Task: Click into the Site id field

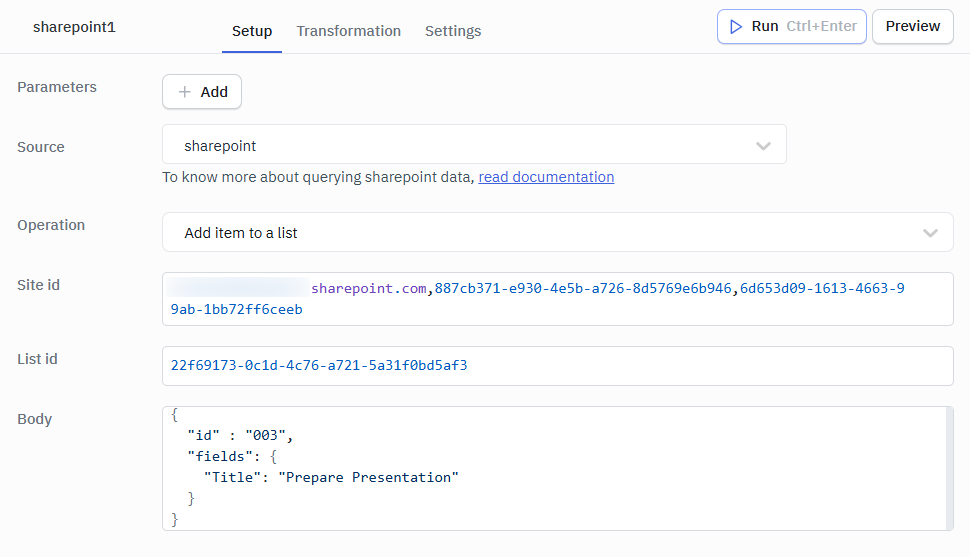Action: (x=557, y=299)
